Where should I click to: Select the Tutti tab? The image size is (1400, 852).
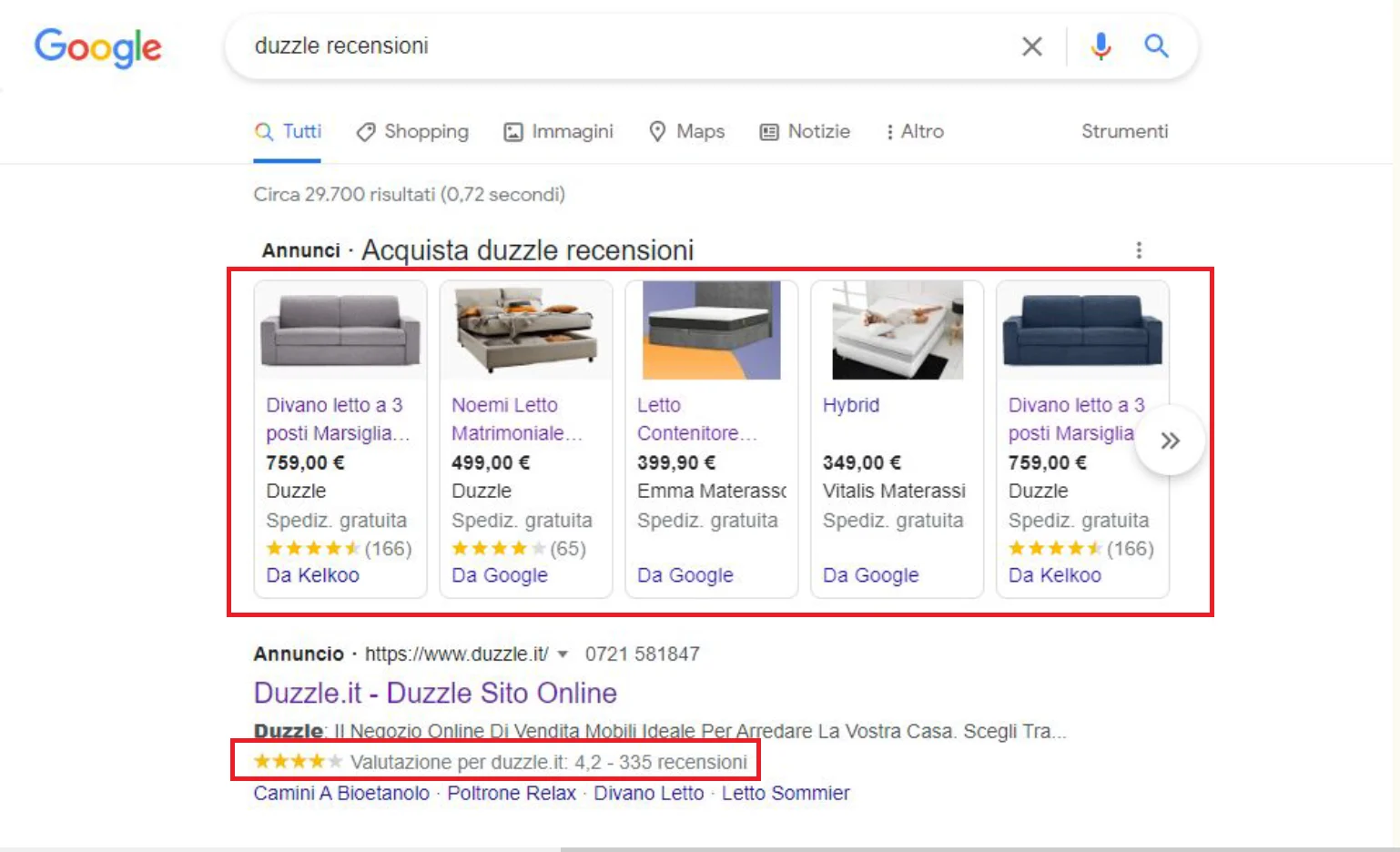tap(288, 132)
